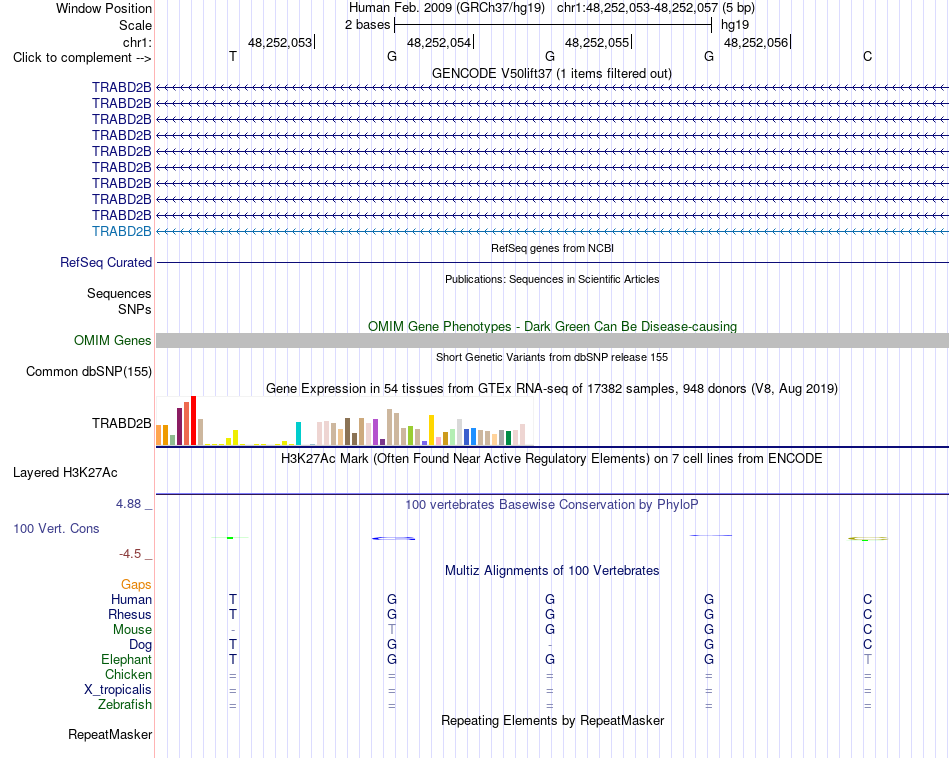Screen dimensions: 950x758
Task: Open the Layered H3K27Ac track label
Action: click(x=65, y=473)
